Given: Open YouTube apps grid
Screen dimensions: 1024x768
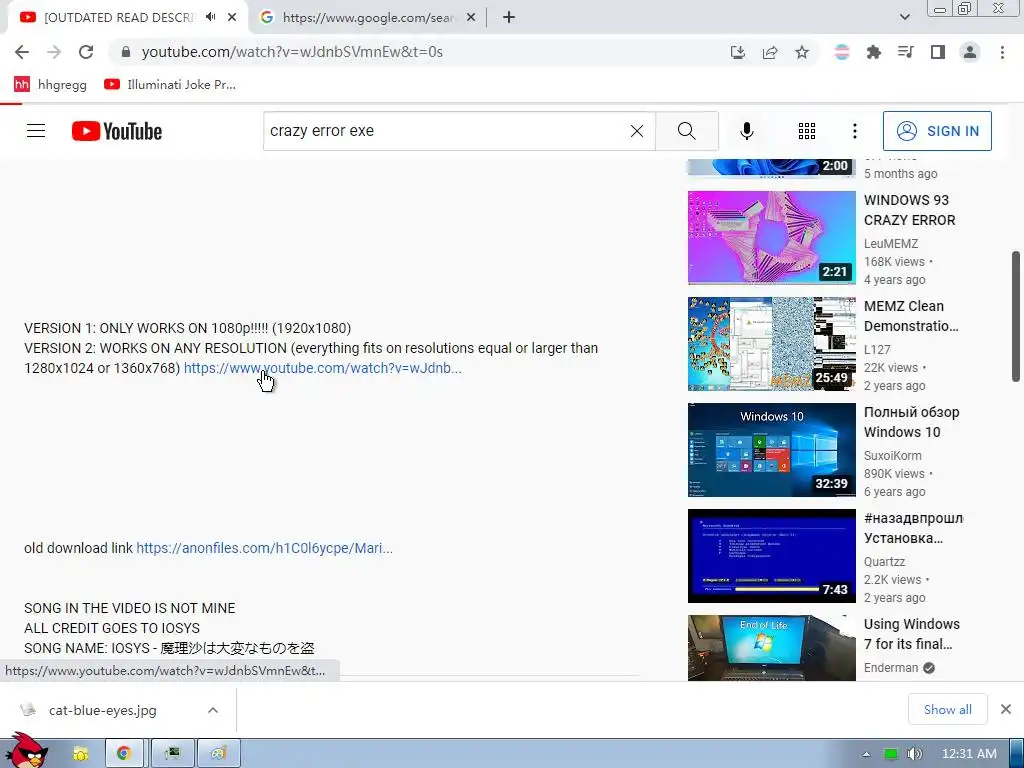Looking at the screenshot, I should [807, 131].
